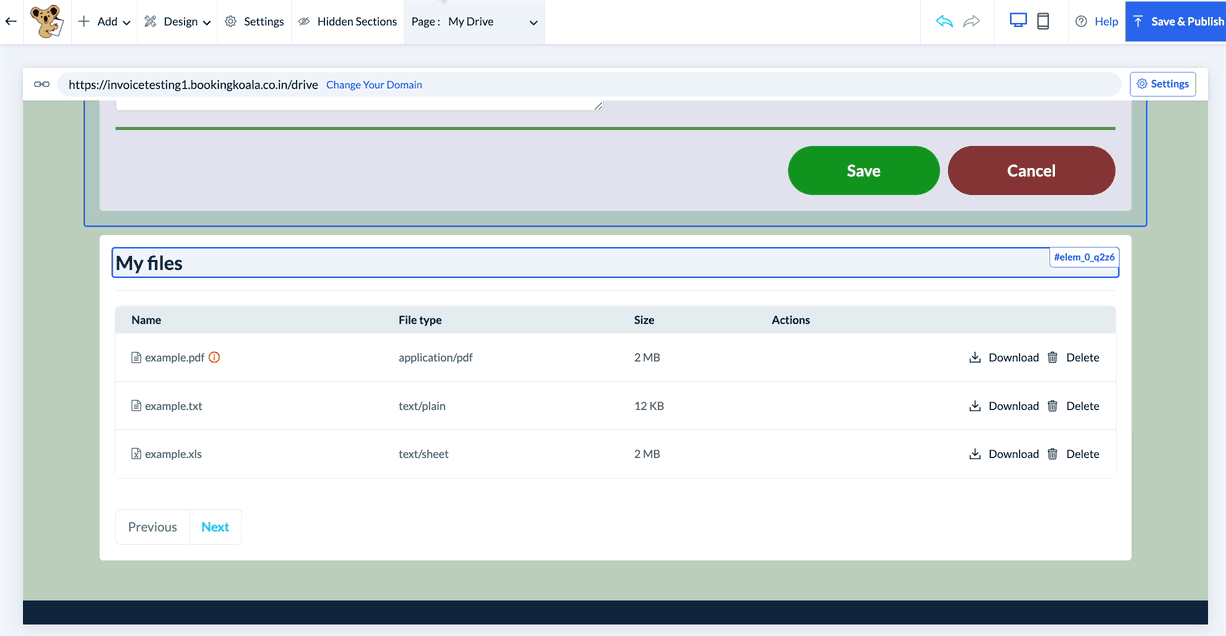The height and width of the screenshot is (636, 1226).
Task: Click the back arrow icon
Action: [11, 21]
